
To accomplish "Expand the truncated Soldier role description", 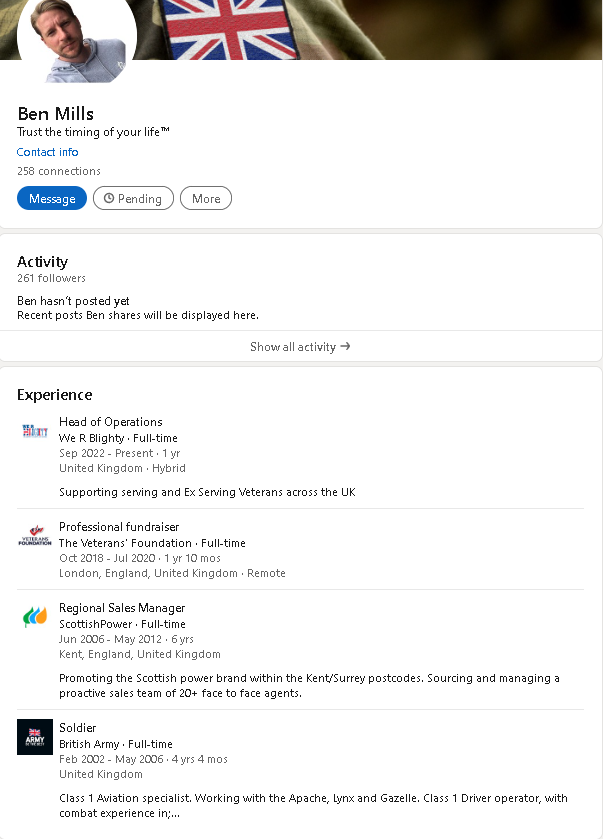I will coord(174,814).
